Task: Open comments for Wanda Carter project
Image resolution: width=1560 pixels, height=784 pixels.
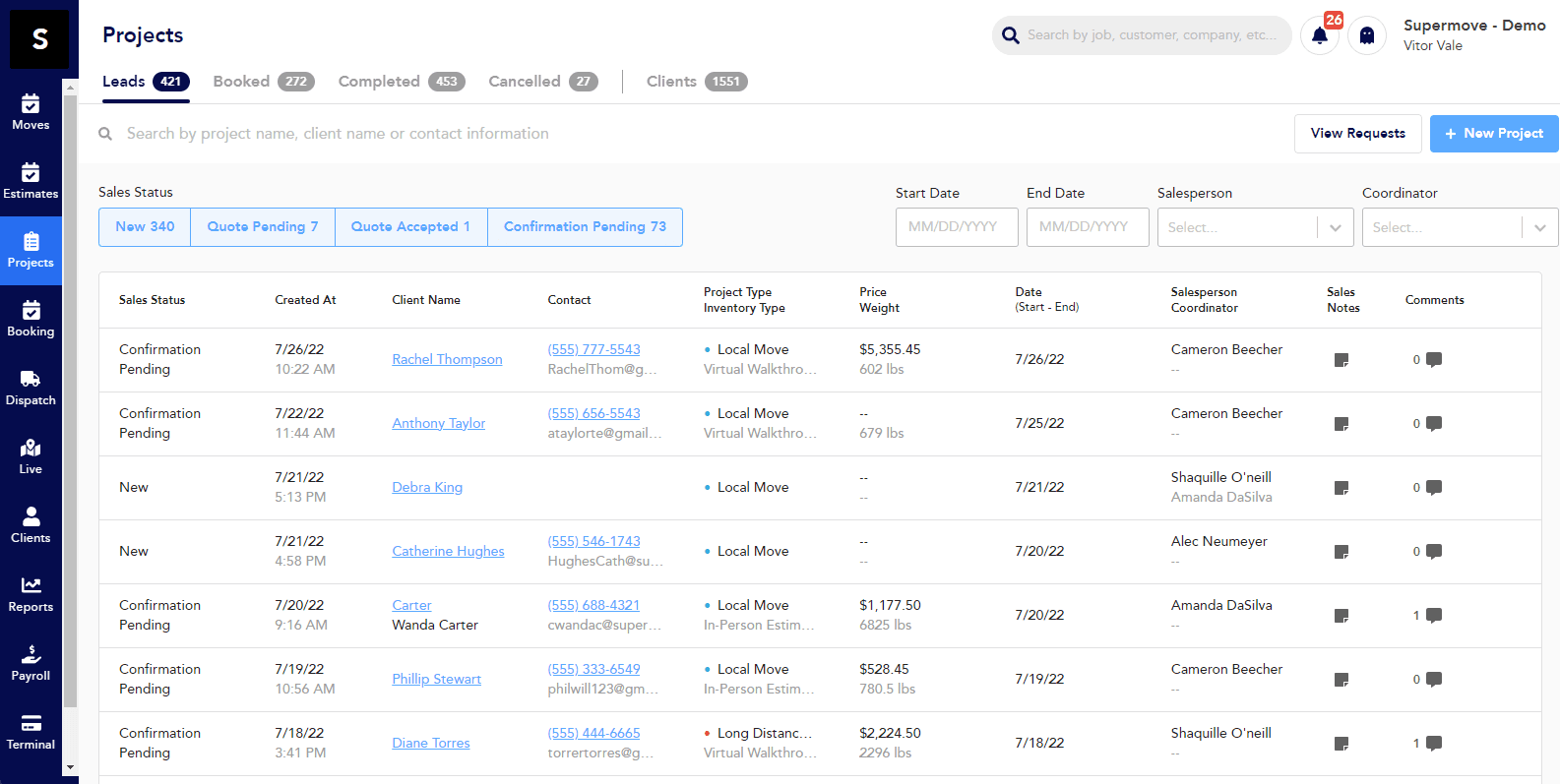Action: [x=1433, y=616]
